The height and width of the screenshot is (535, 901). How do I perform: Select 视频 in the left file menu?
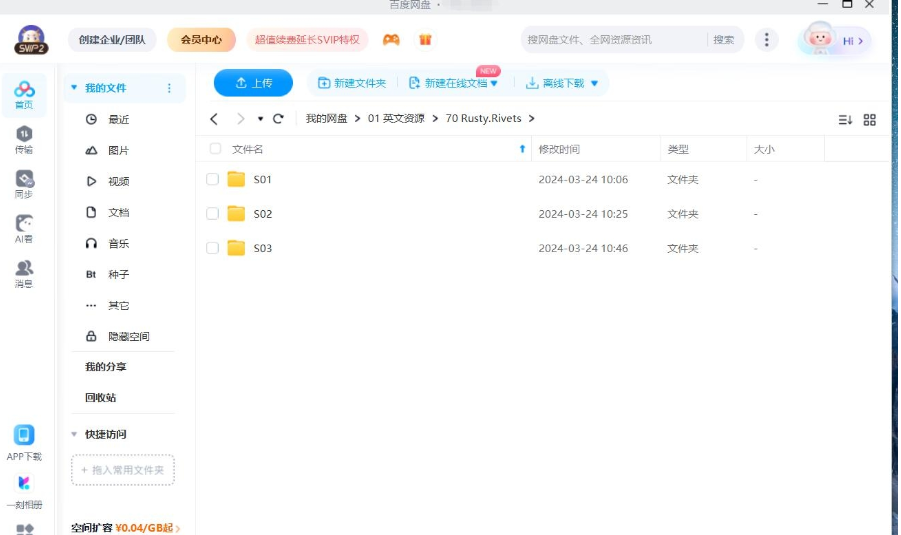118,182
